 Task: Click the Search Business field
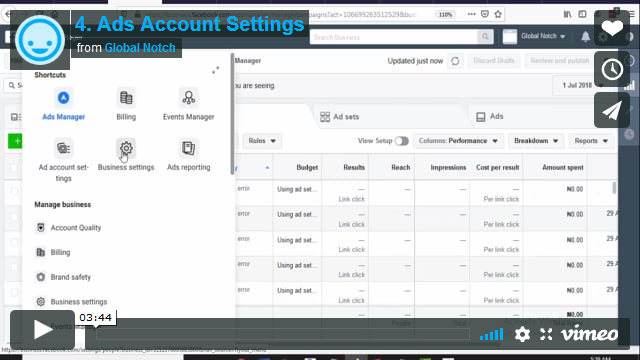pos(393,37)
